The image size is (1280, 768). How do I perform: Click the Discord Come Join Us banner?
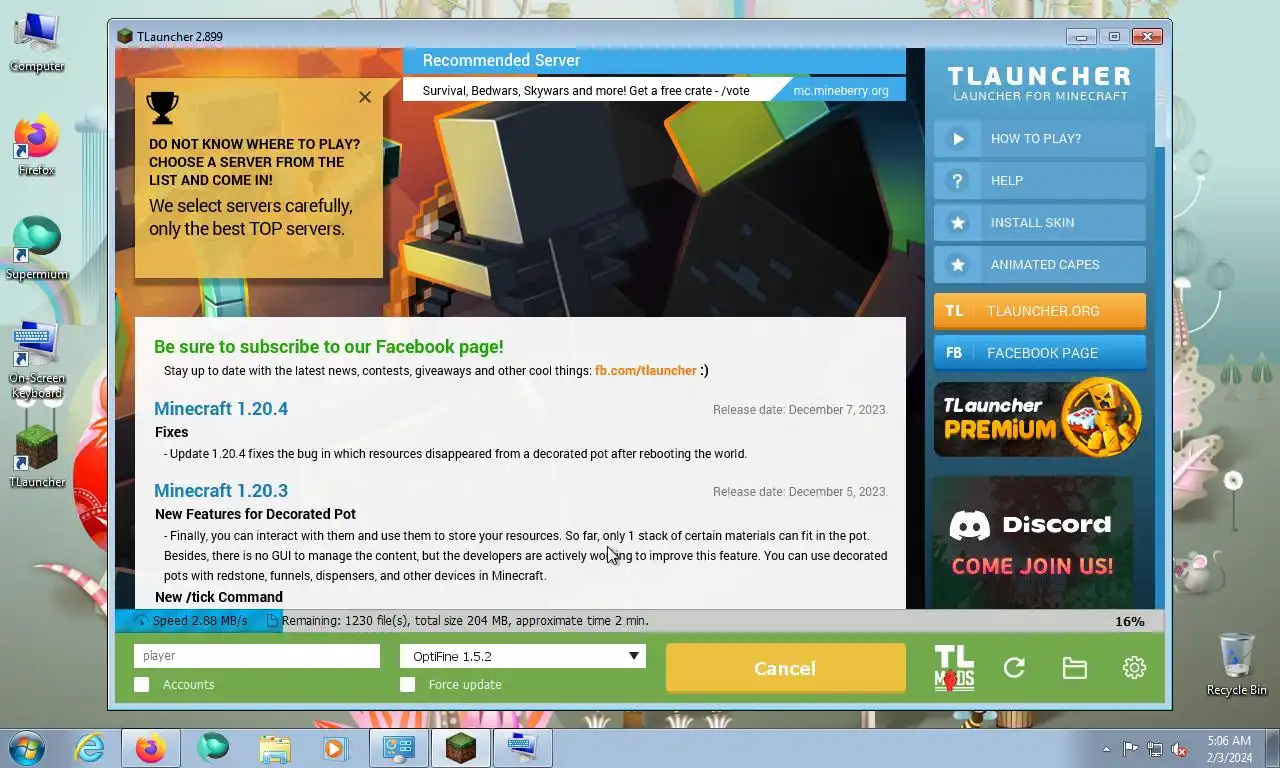point(1033,543)
